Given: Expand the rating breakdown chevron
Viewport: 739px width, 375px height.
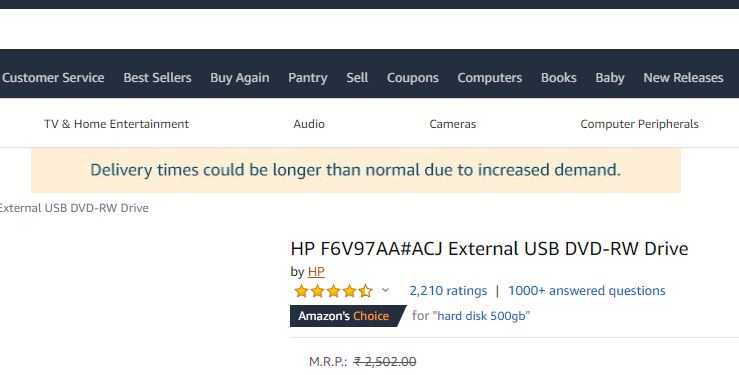Looking at the screenshot, I should (x=385, y=290).
